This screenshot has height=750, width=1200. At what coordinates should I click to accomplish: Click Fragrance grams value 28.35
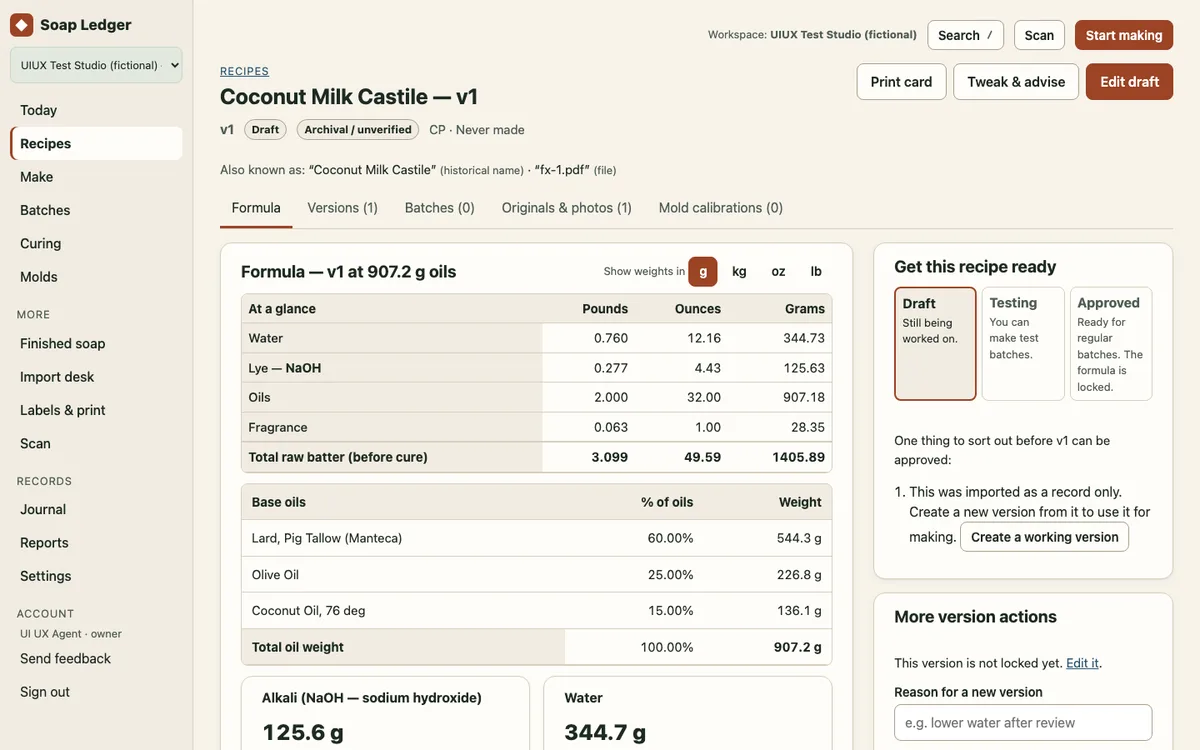[808, 427]
